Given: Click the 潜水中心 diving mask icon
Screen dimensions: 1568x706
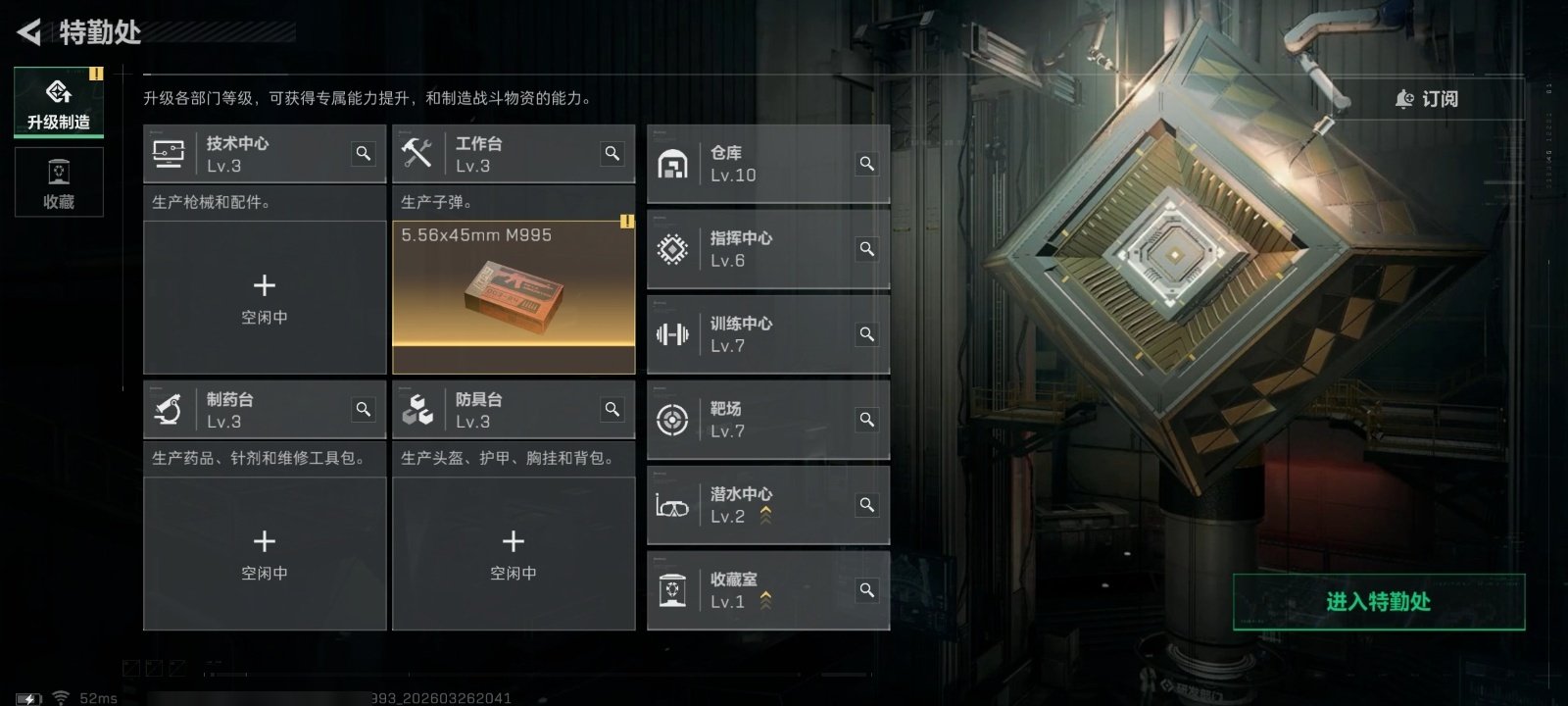Looking at the screenshot, I should 672,506.
